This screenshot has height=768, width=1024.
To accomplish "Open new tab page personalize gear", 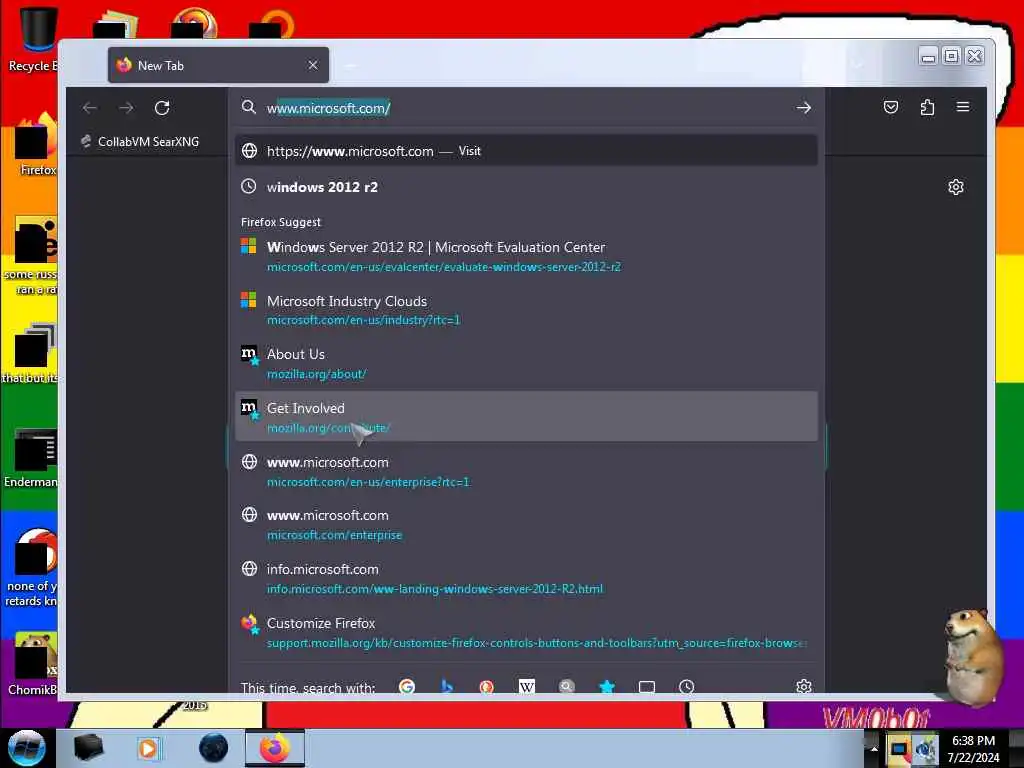I will click(955, 187).
